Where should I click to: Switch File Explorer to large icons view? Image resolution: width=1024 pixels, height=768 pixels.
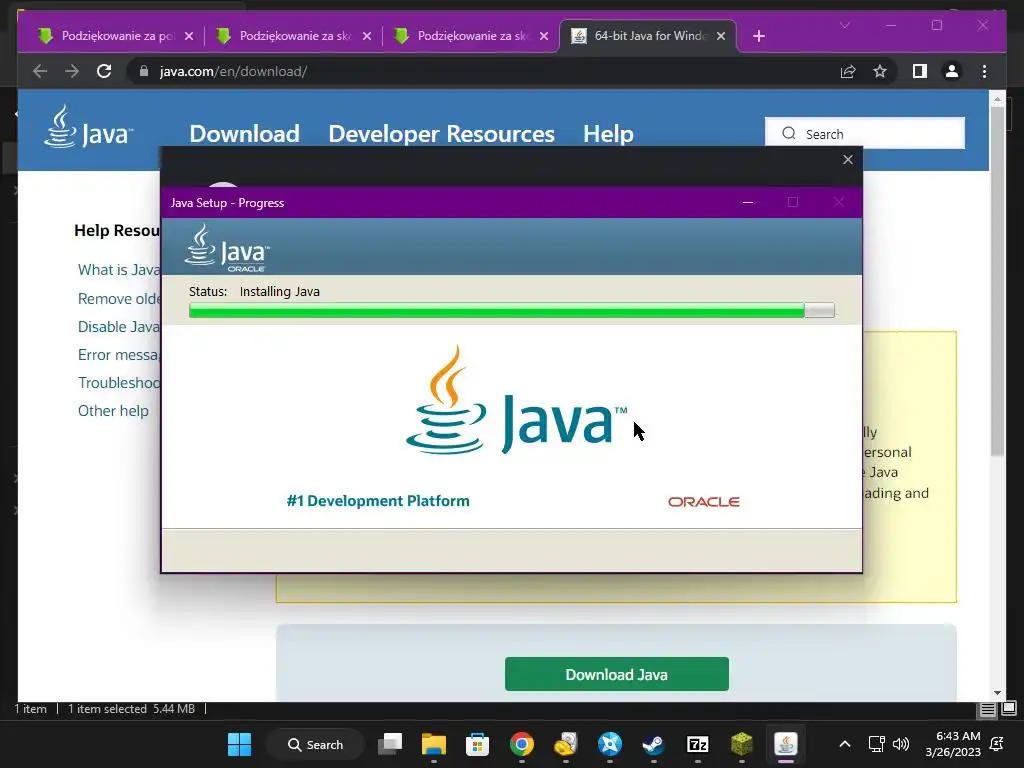pyautogui.click(x=1009, y=709)
